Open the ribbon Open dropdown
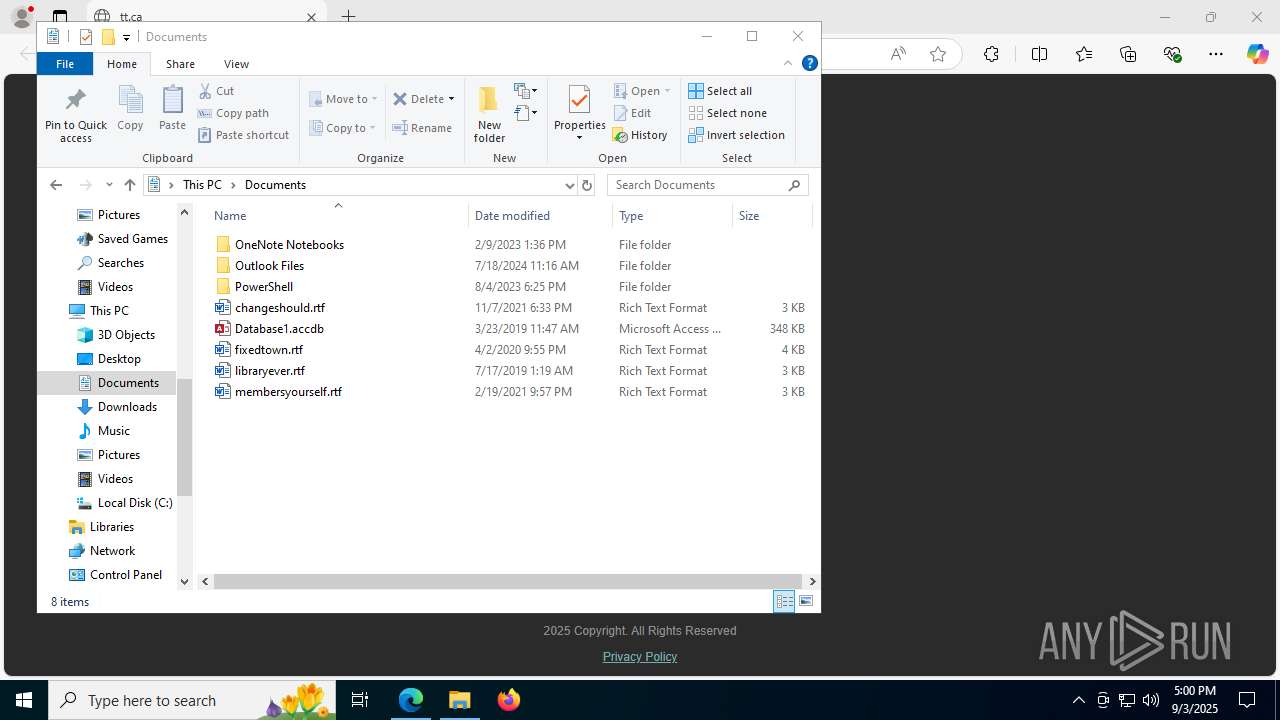1280x720 pixels. click(x=642, y=91)
